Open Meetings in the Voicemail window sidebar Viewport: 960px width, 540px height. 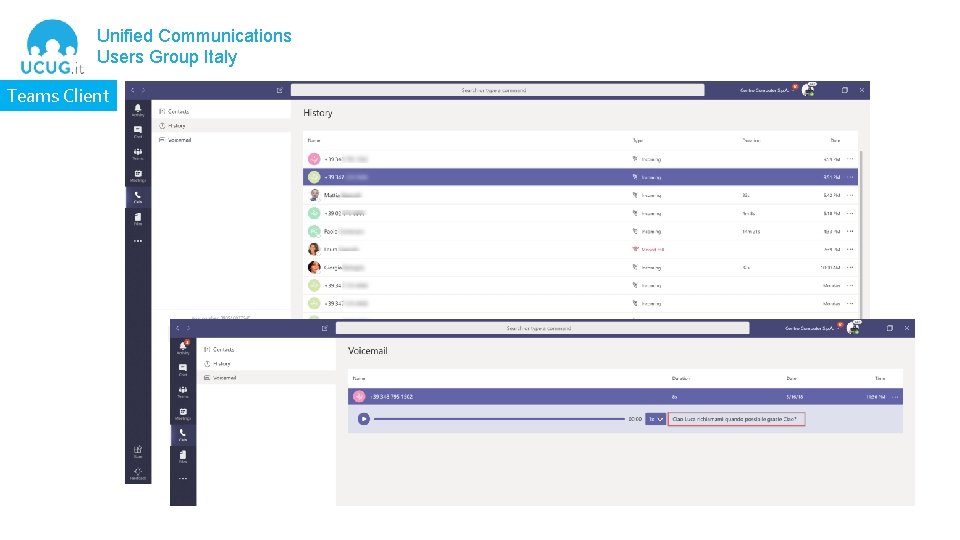(183, 414)
